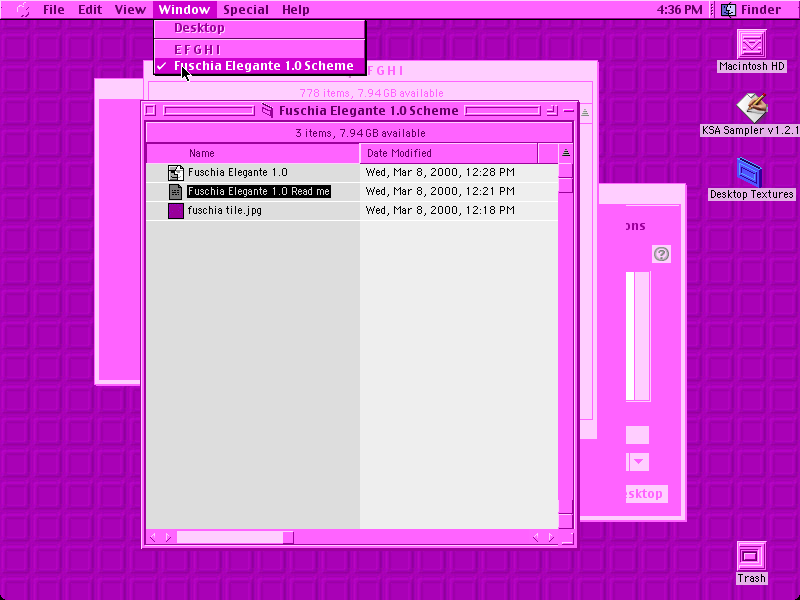Open the Apple menu
The height and width of the screenshot is (600, 800).
tap(23, 9)
